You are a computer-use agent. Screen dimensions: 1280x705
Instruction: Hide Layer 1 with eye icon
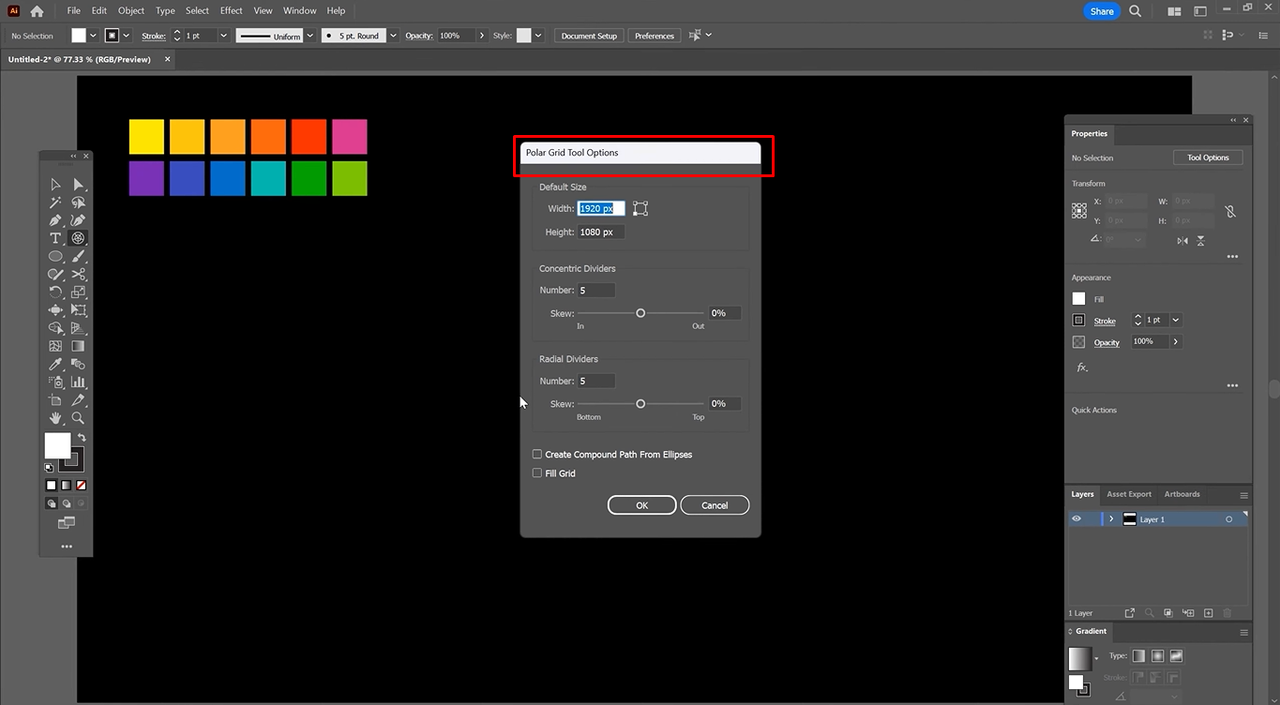click(1077, 519)
